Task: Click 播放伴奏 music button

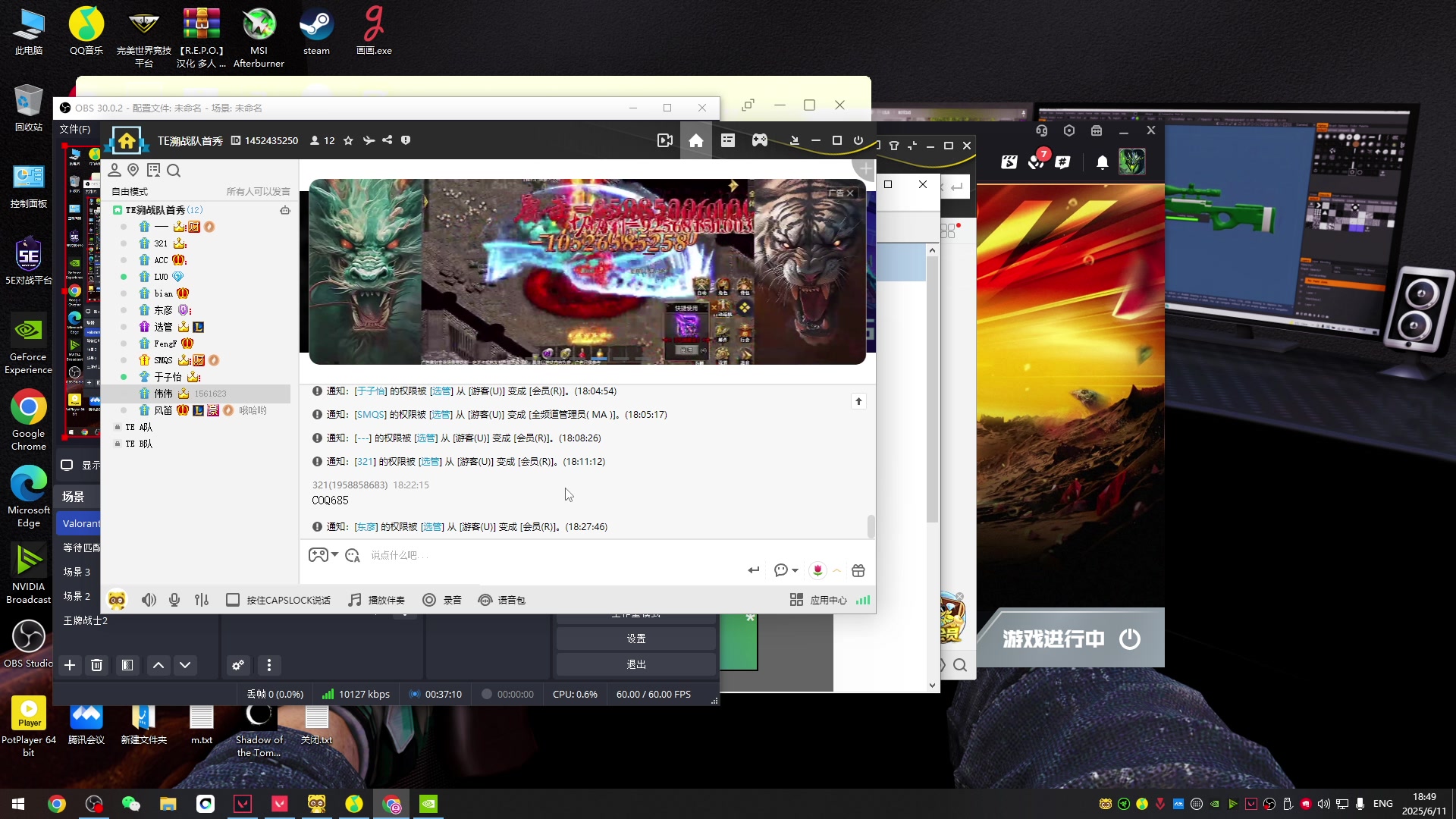Action: pyautogui.click(x=377, y=600)
